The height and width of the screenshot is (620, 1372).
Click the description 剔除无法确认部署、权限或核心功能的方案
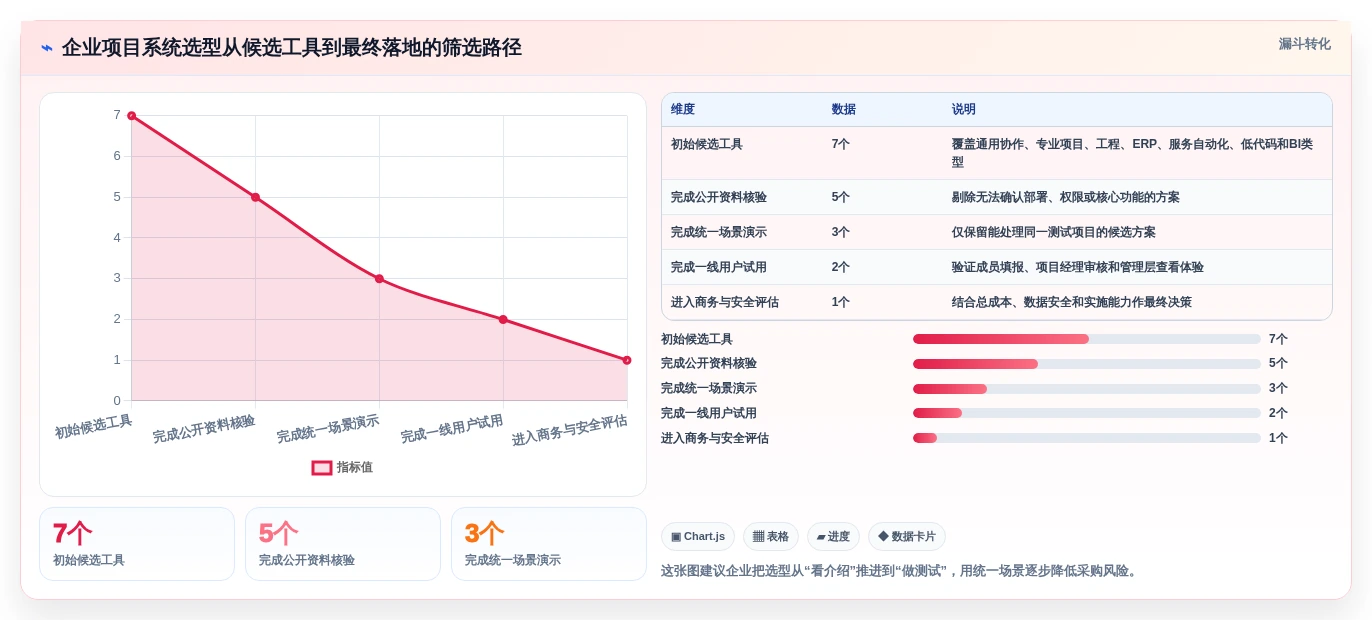click(x=1066, y=197)
